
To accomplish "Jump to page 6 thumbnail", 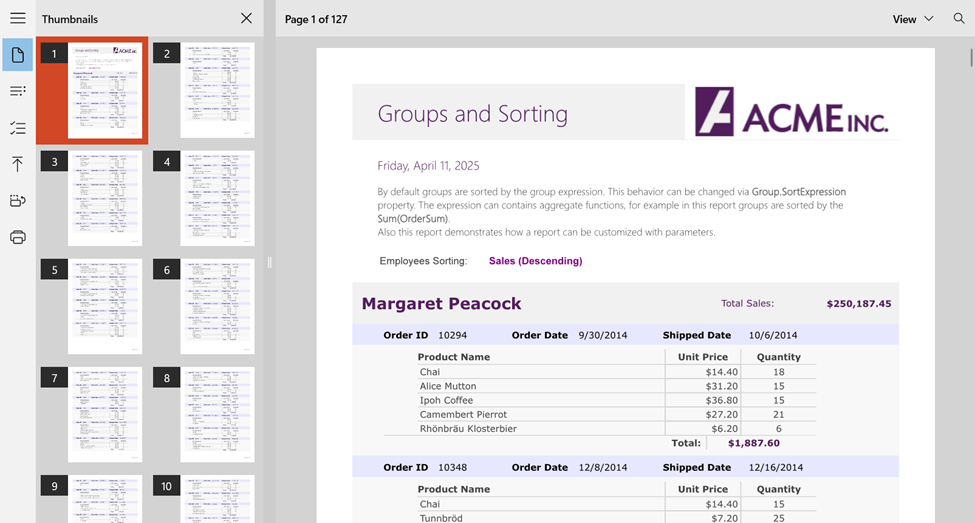I will point(217,306).
